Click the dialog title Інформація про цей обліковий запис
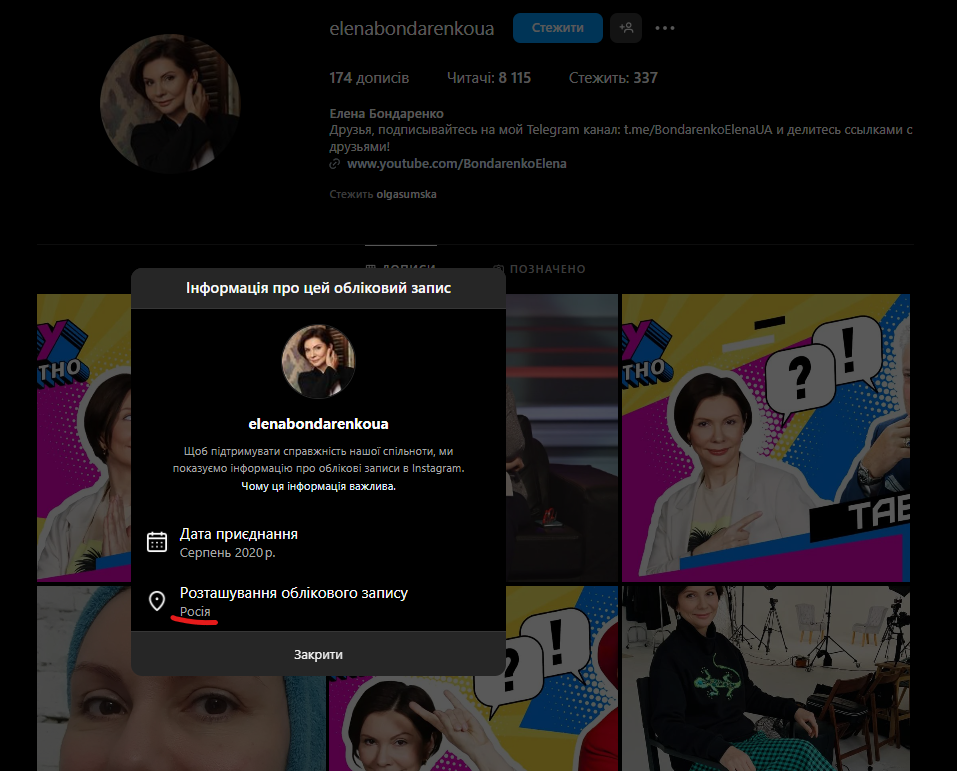This screenshot has width=957, height=771. click(318, 288)
